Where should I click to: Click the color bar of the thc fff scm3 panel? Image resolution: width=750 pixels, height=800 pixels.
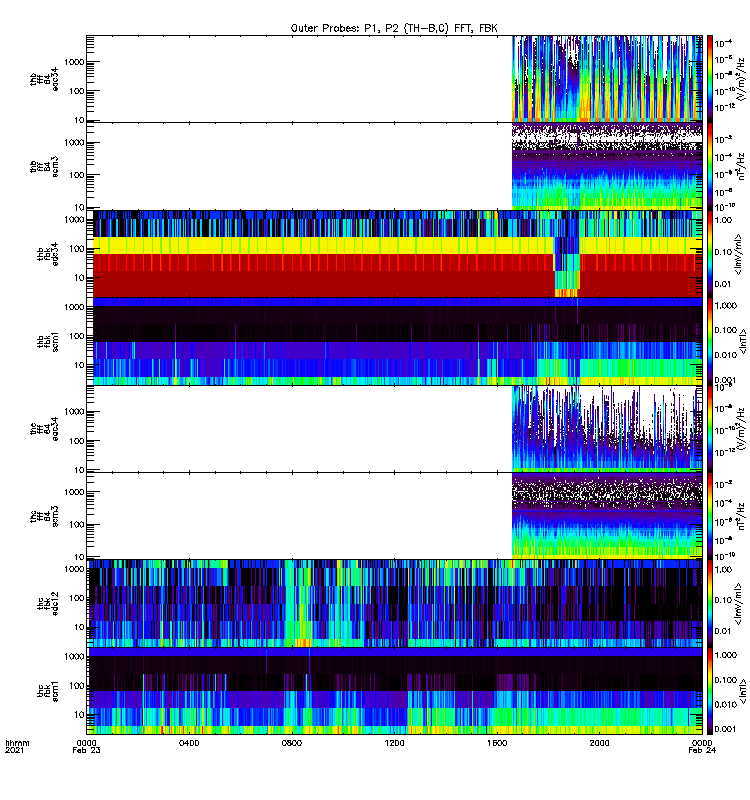709,516
